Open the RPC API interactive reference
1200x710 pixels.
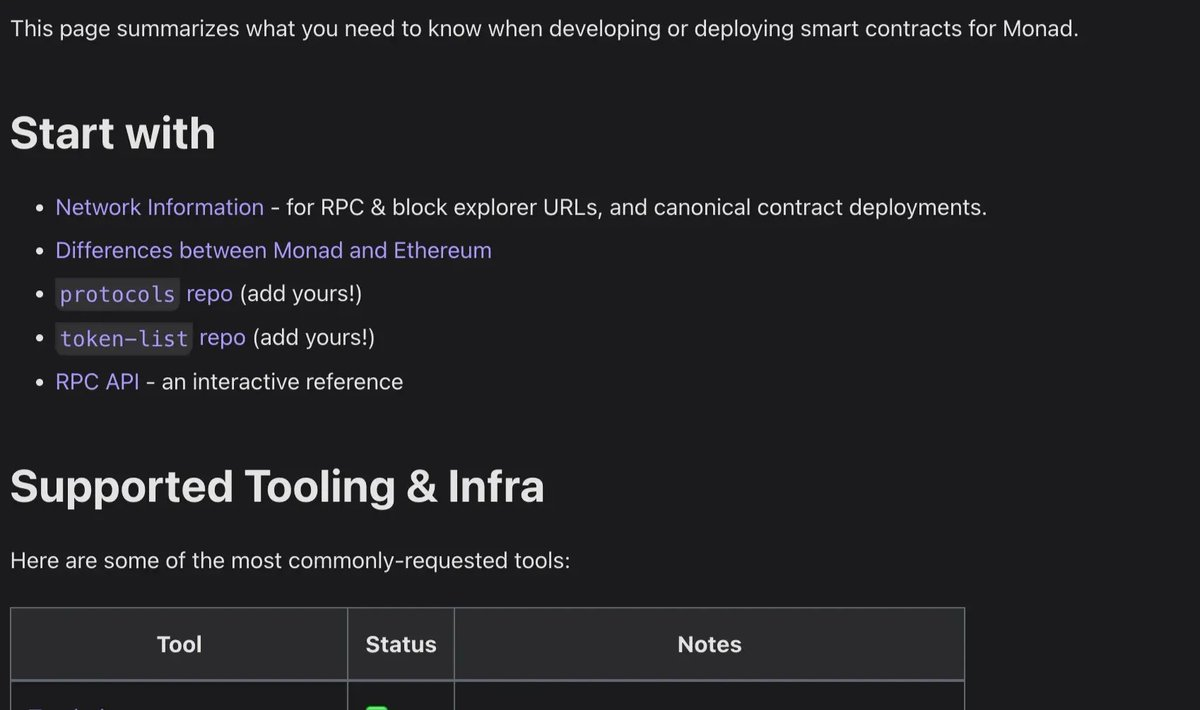click(x=97, y=382)
